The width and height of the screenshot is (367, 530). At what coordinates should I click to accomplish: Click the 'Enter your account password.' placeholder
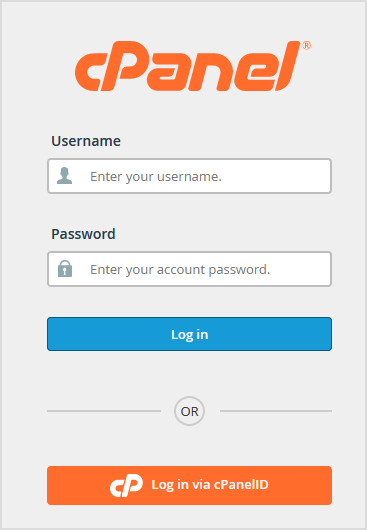pos(180,270)
